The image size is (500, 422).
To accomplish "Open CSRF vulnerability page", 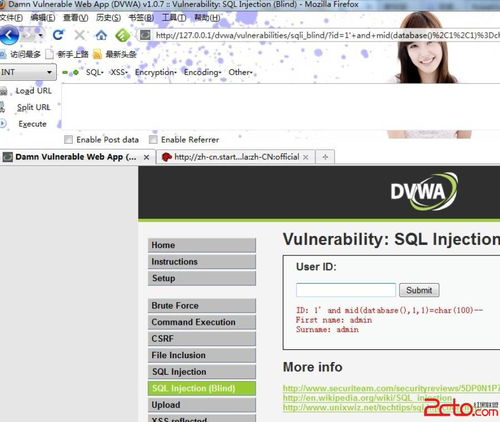I will click(x=202, y=339).
